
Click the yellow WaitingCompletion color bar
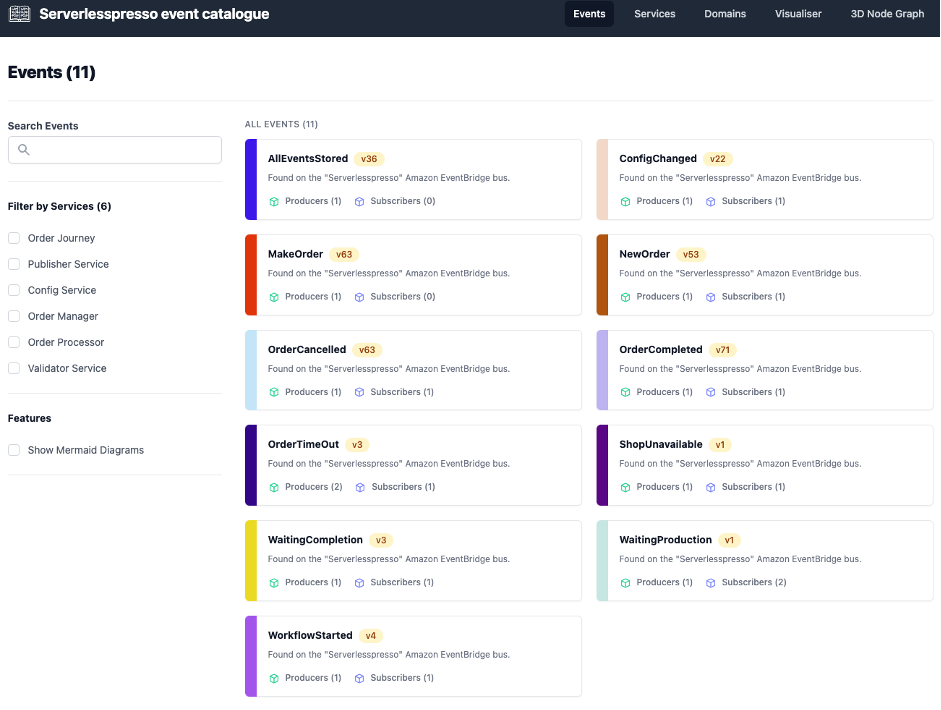[x=251, y=561]
